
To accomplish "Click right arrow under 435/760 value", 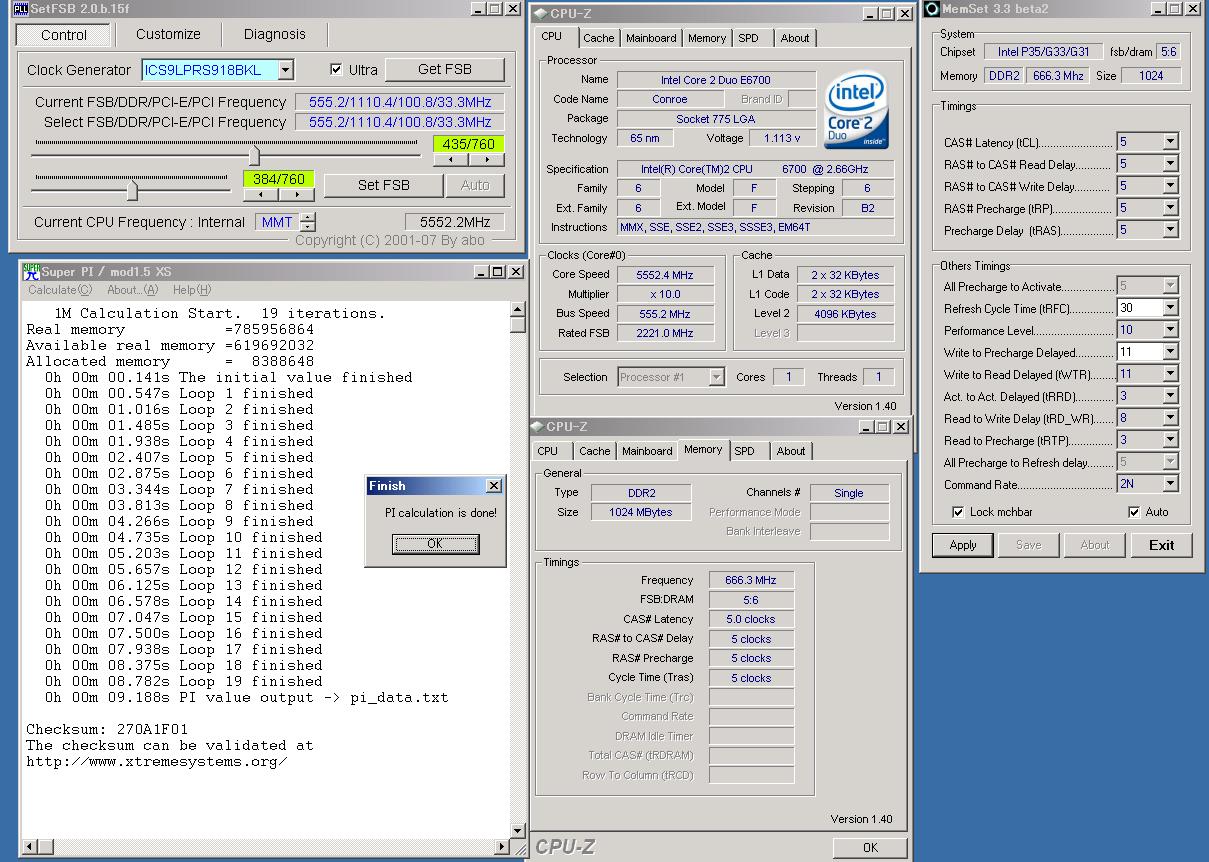I will point(485,160).
